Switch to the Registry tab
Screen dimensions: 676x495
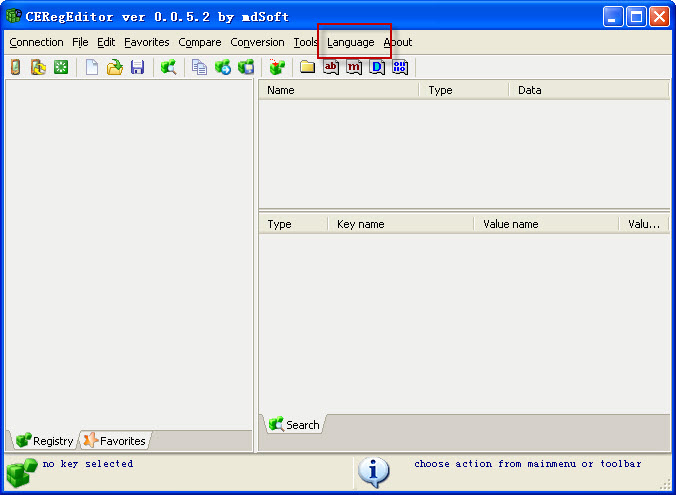pyautogui.click(x=45, y=441)
